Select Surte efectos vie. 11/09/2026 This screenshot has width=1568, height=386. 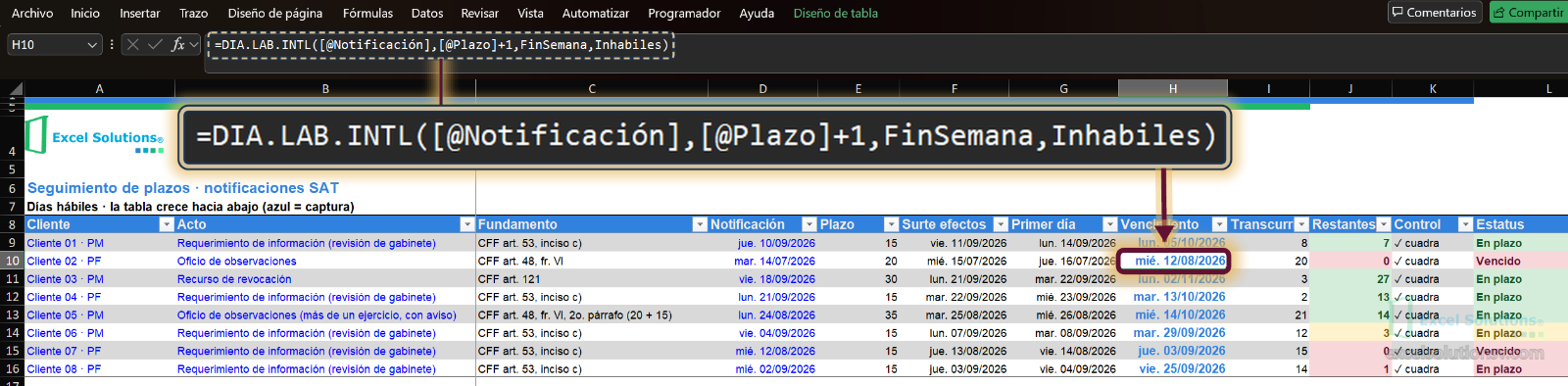954,243
